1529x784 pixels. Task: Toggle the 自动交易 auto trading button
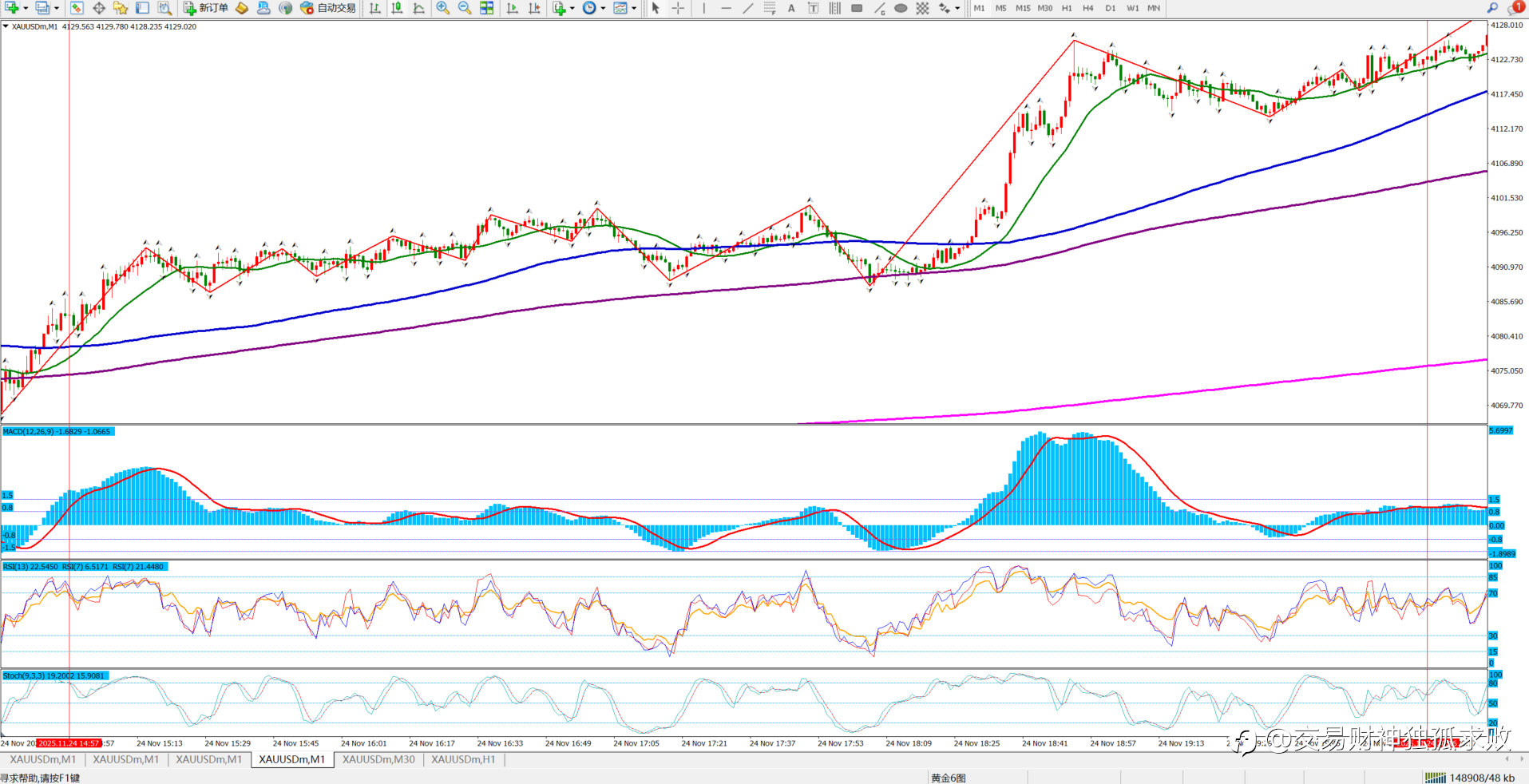tap(328, 8)
